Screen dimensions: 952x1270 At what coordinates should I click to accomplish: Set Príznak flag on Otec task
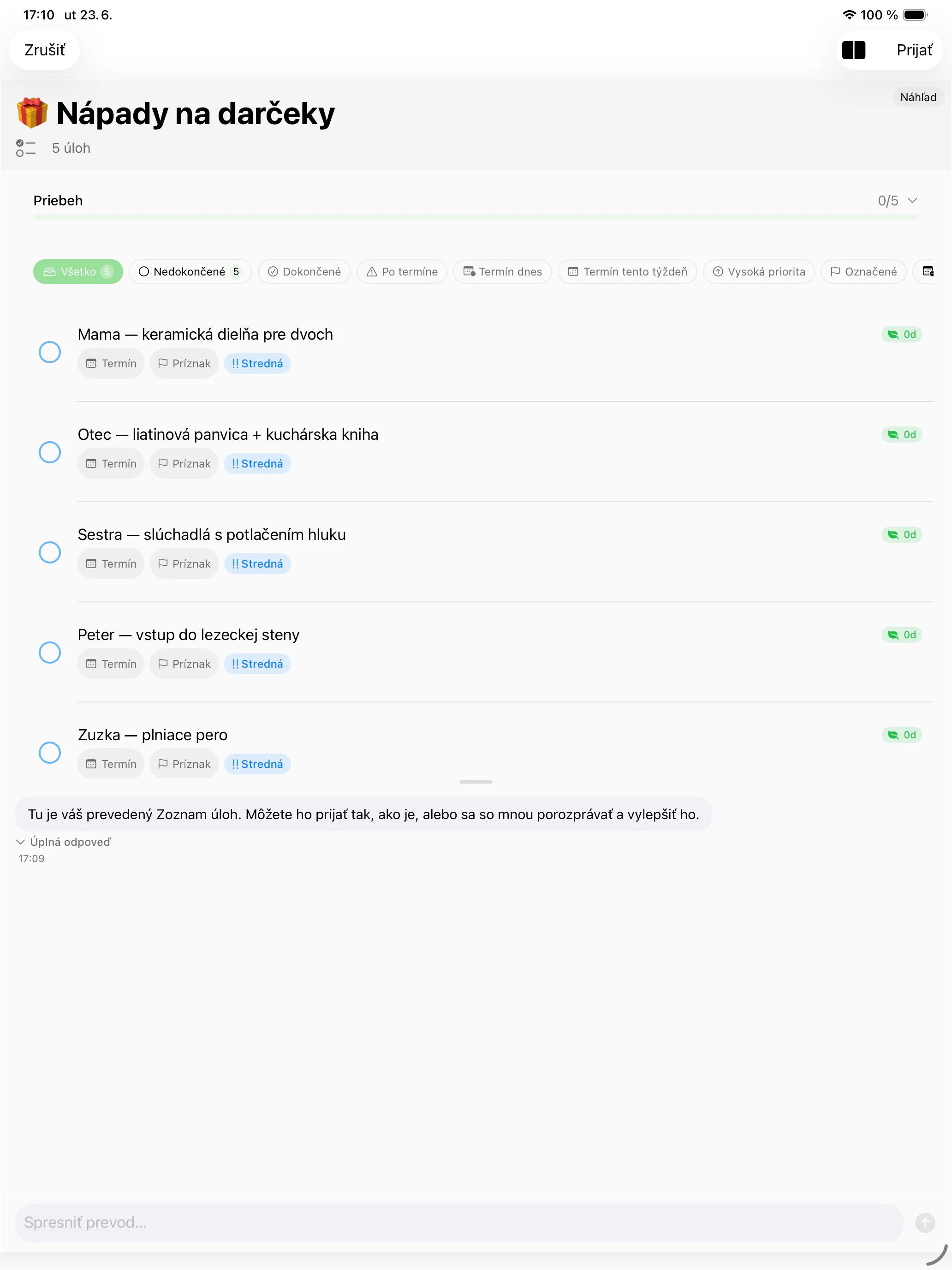click(x=184, y=464)
